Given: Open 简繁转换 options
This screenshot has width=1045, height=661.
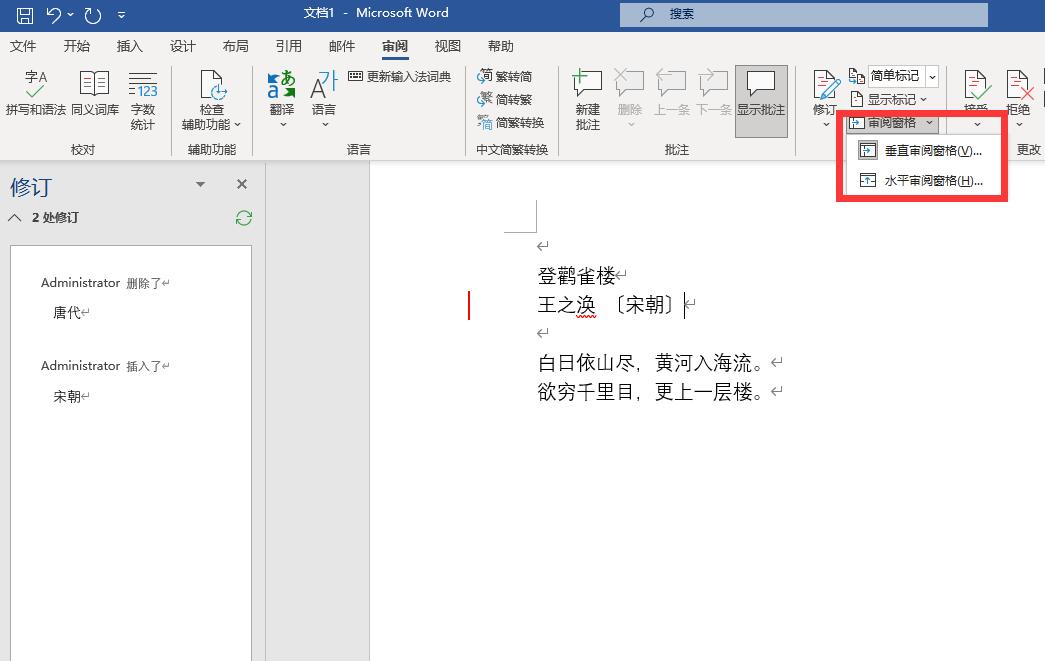Looking at the screenshot, I should (x=511, y=123).
